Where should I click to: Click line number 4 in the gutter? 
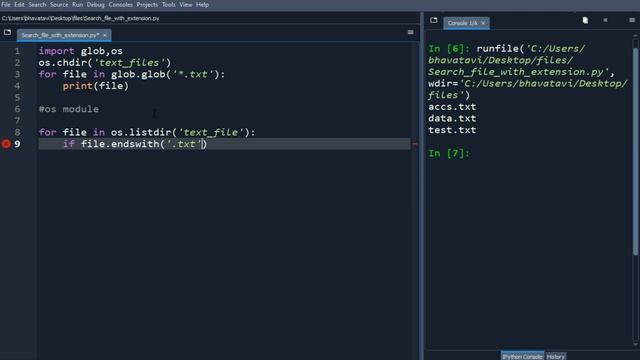pyautogui.click(x=17, y=86)
